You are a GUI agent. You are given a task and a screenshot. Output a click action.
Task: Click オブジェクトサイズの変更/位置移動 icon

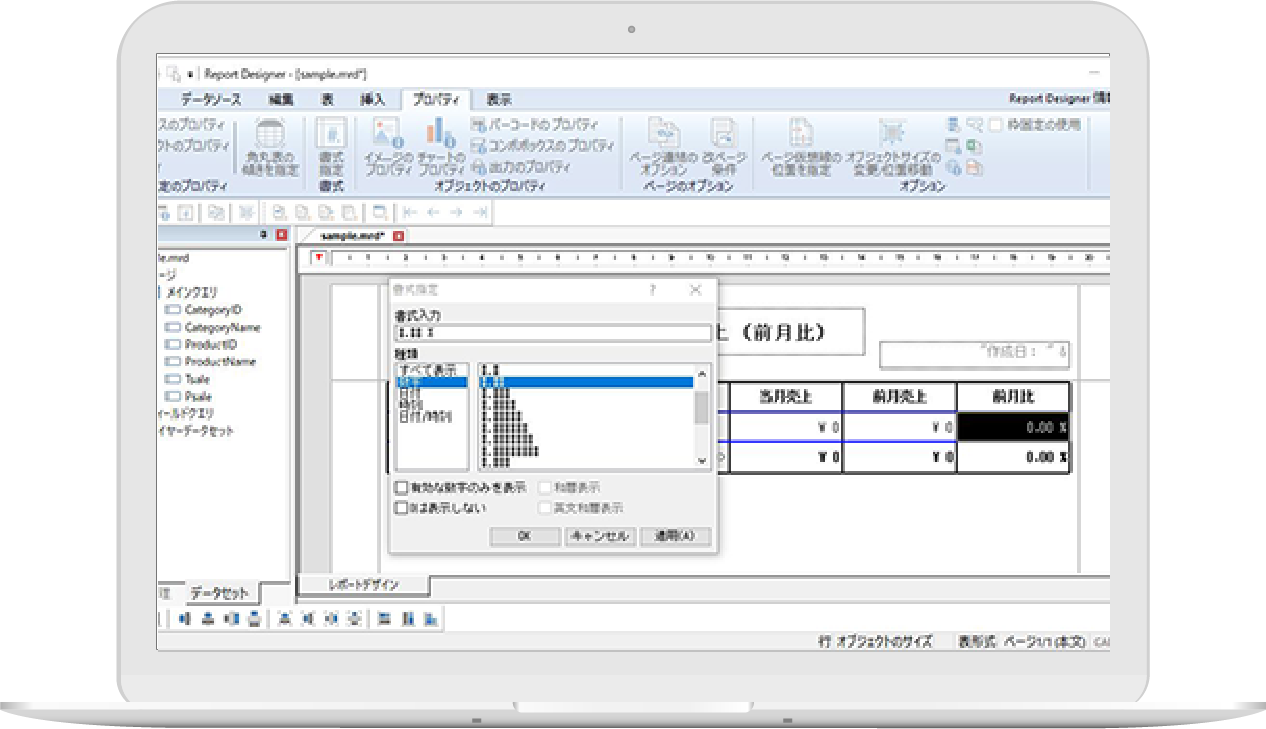pyautogui.click(x=892, y=134)
